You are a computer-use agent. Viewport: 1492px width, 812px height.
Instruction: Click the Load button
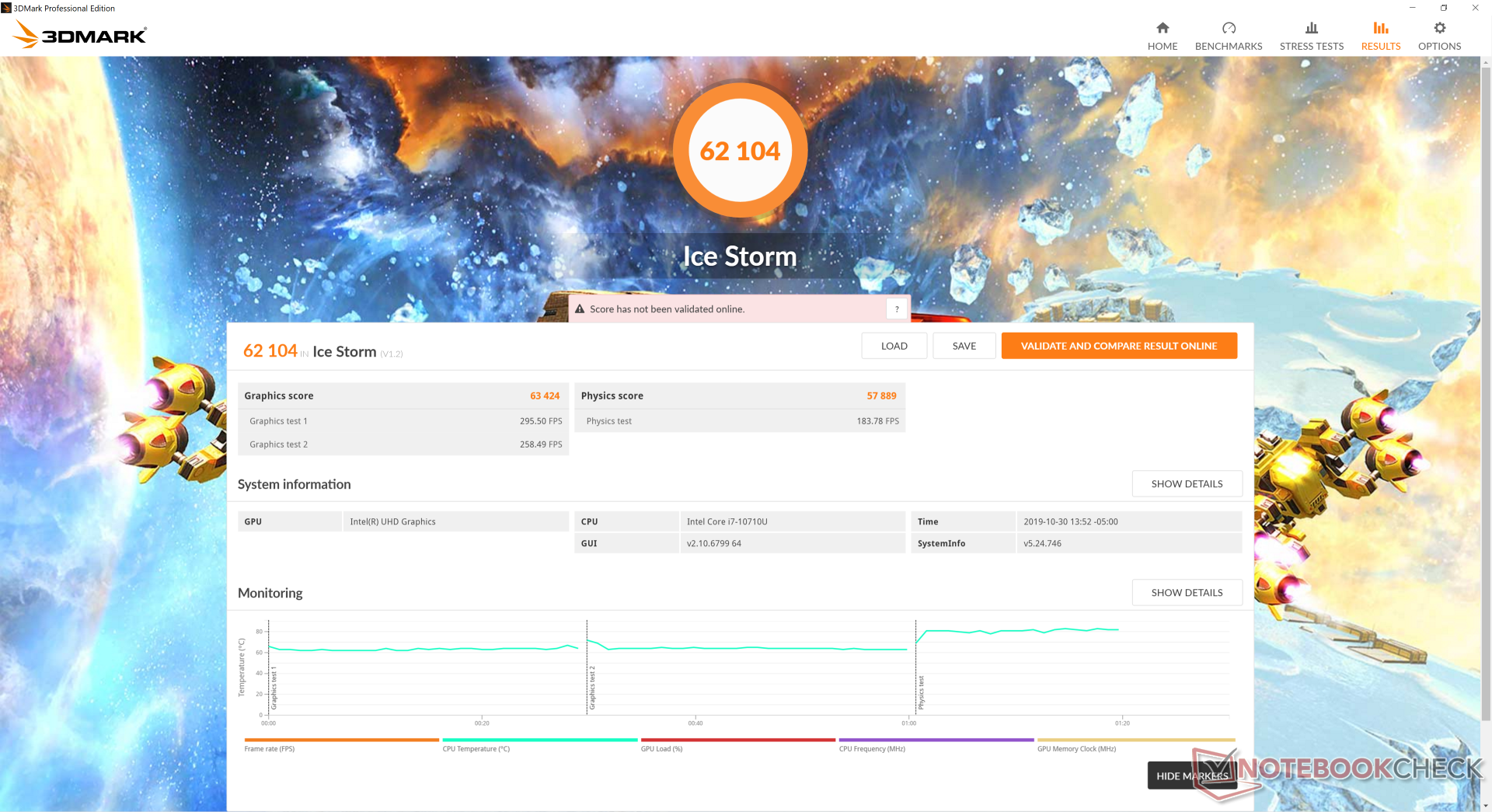click(894, 346)
